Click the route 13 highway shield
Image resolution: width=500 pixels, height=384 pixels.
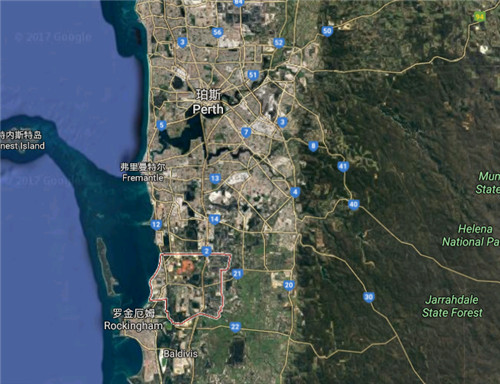coord(215,178)
